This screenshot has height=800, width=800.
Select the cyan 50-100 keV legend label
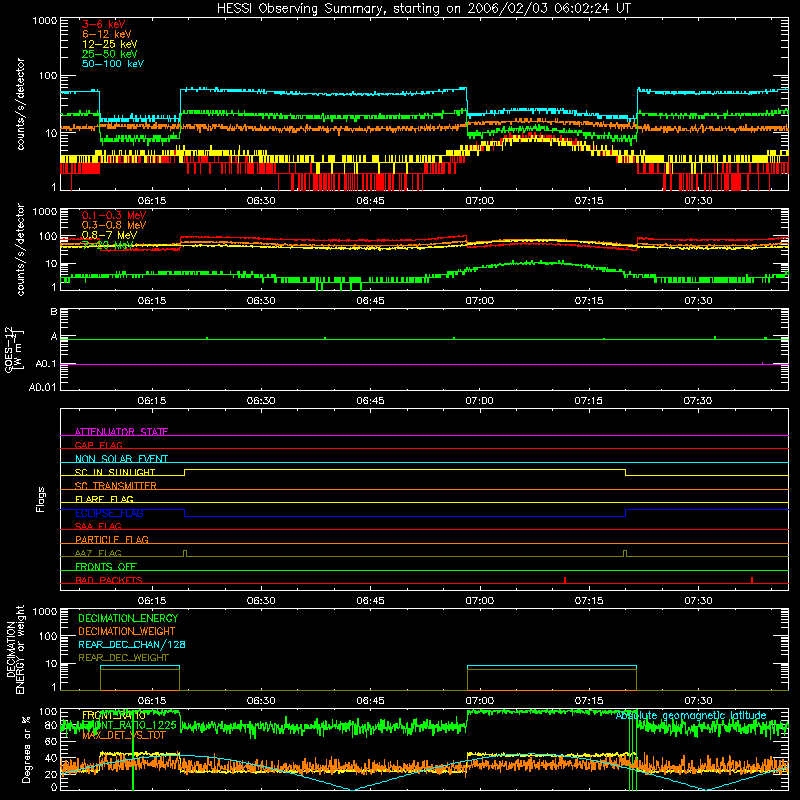tap(113, 64)
